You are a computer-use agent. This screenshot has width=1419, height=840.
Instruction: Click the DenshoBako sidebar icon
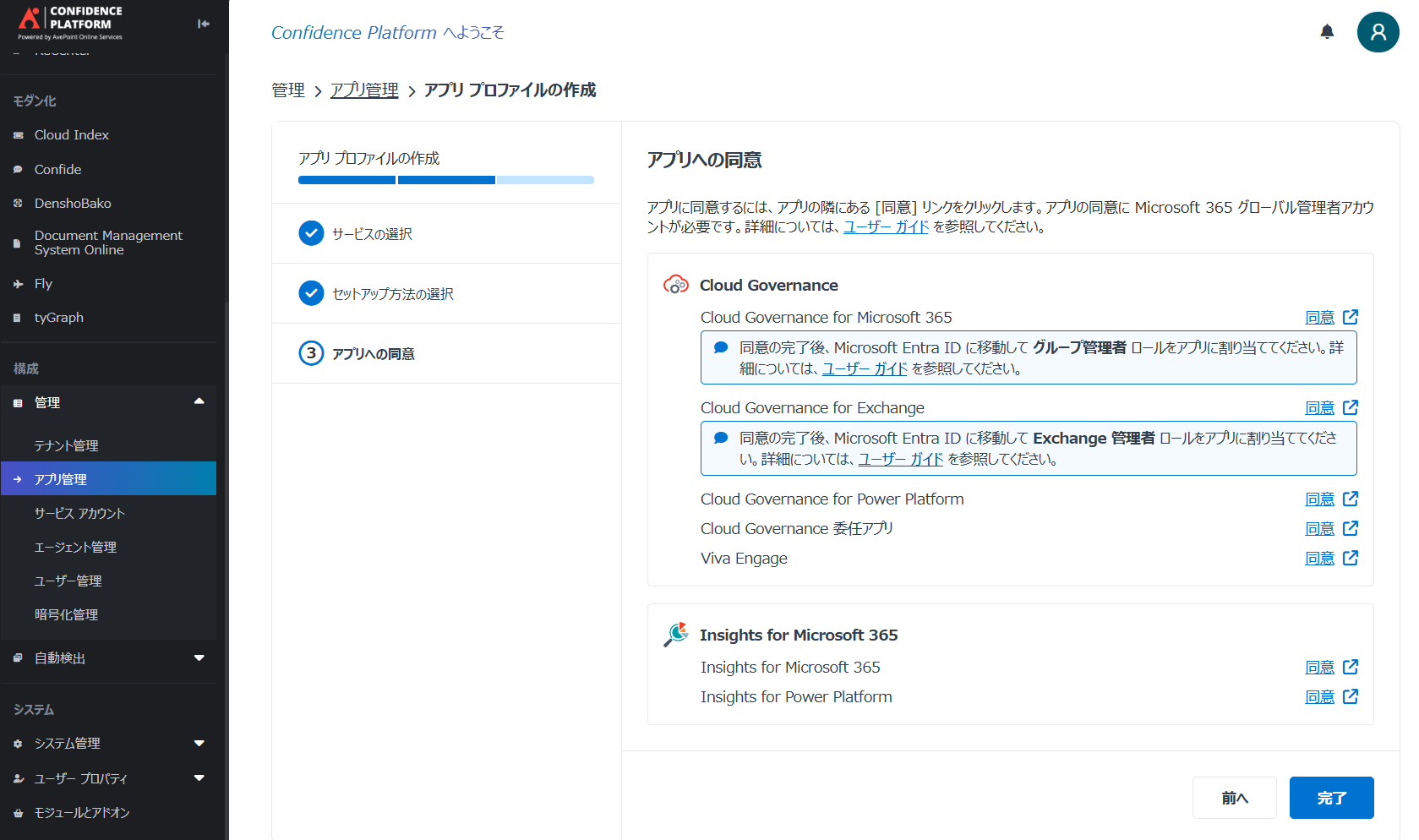tap(19, 204)
